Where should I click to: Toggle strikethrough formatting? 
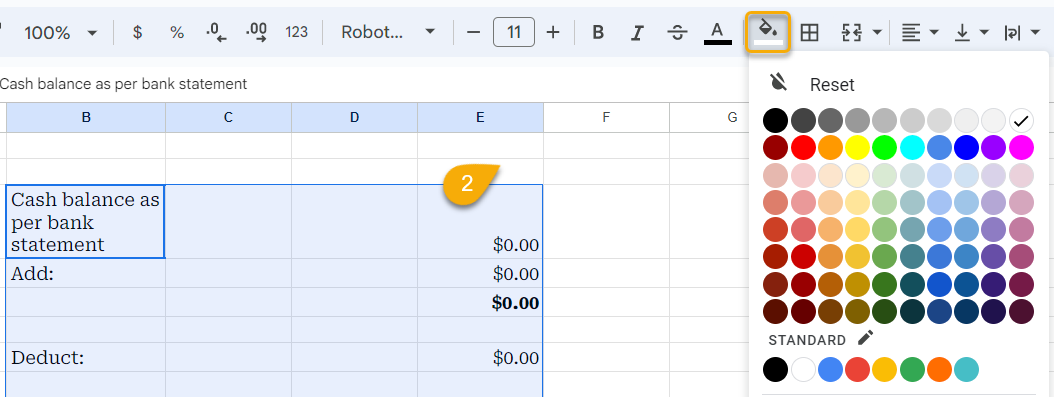tap(678, 32)
